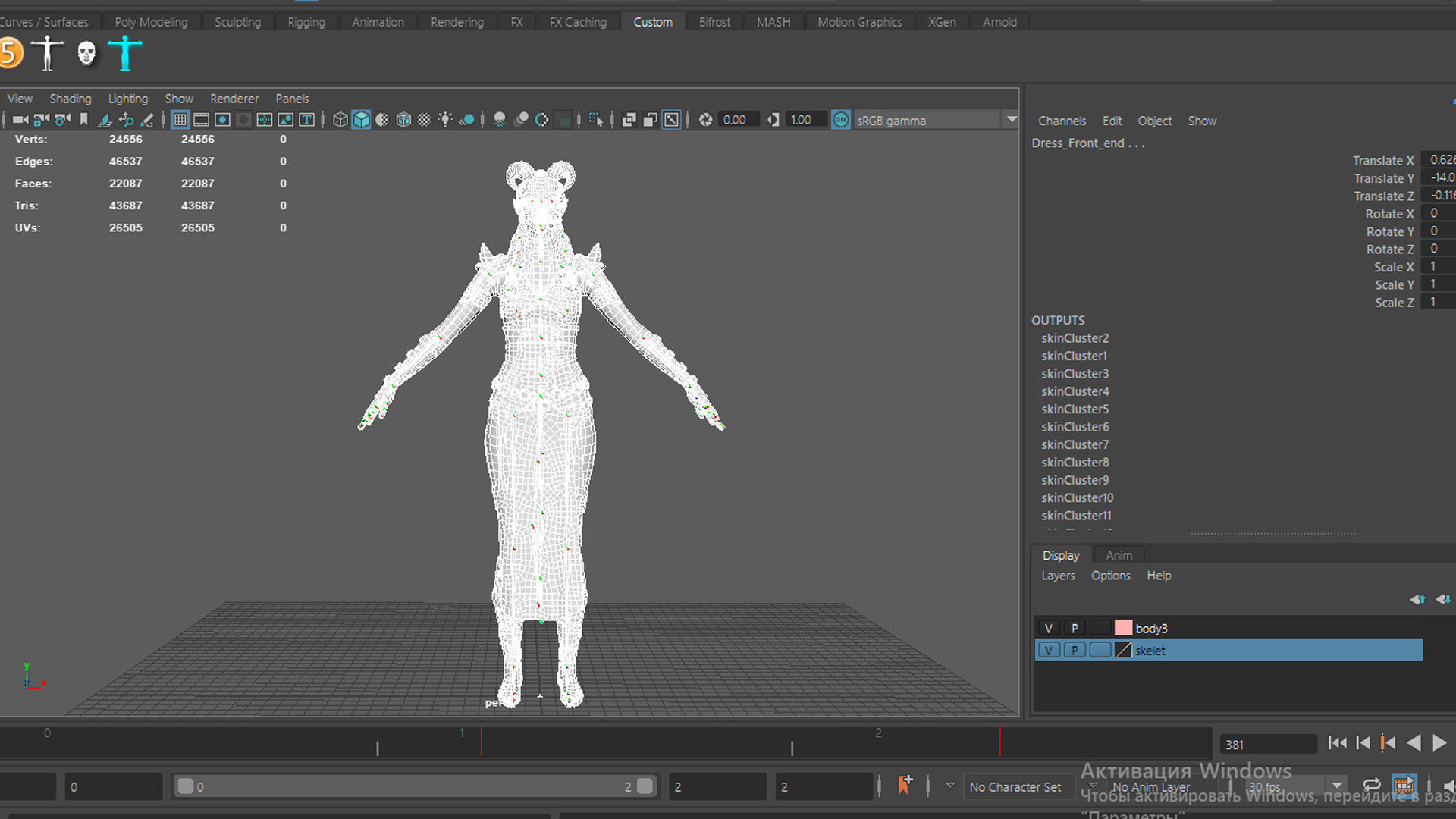Click the Grease Pencil icon

147,120
